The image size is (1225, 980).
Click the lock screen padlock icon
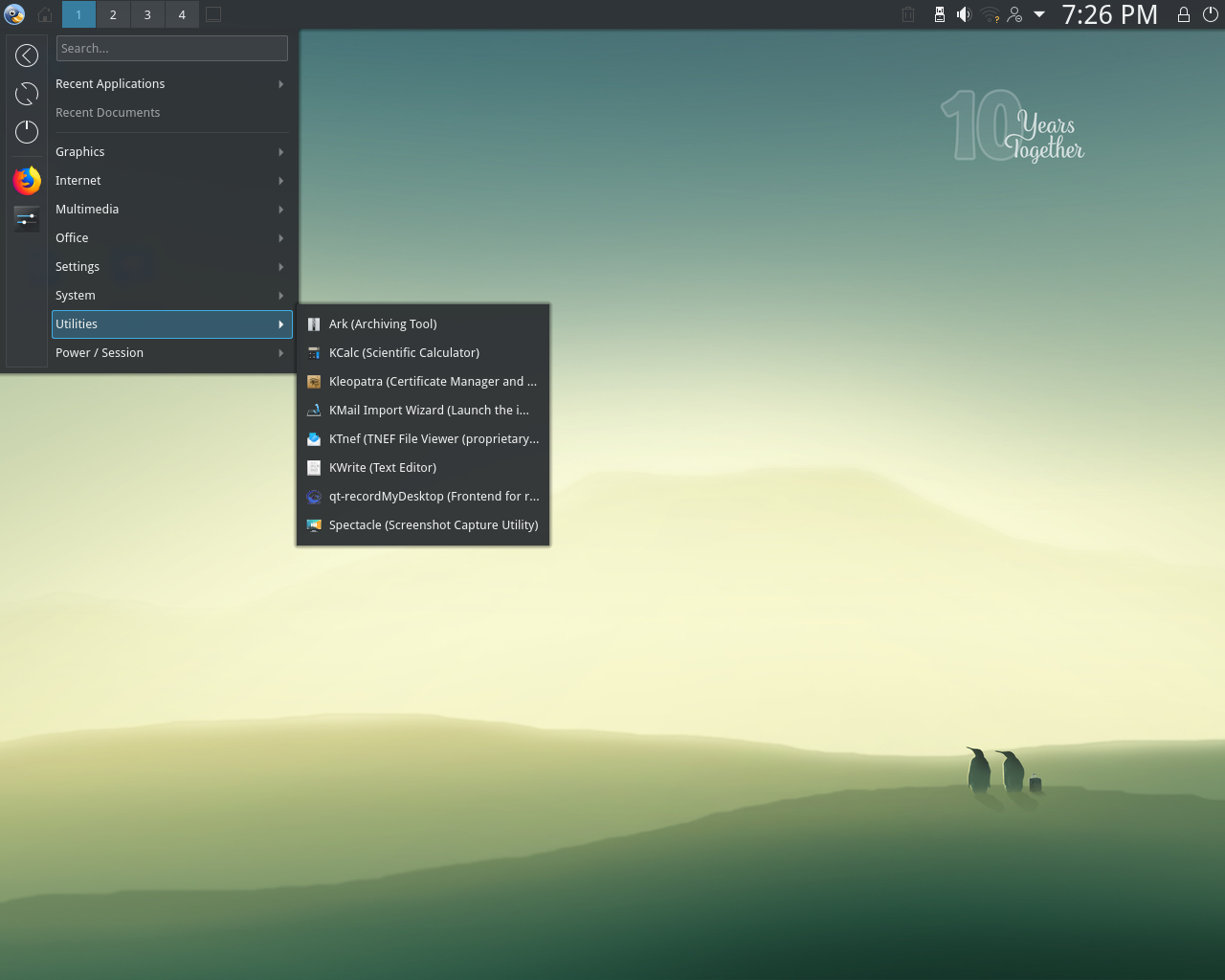(1184, 14)
